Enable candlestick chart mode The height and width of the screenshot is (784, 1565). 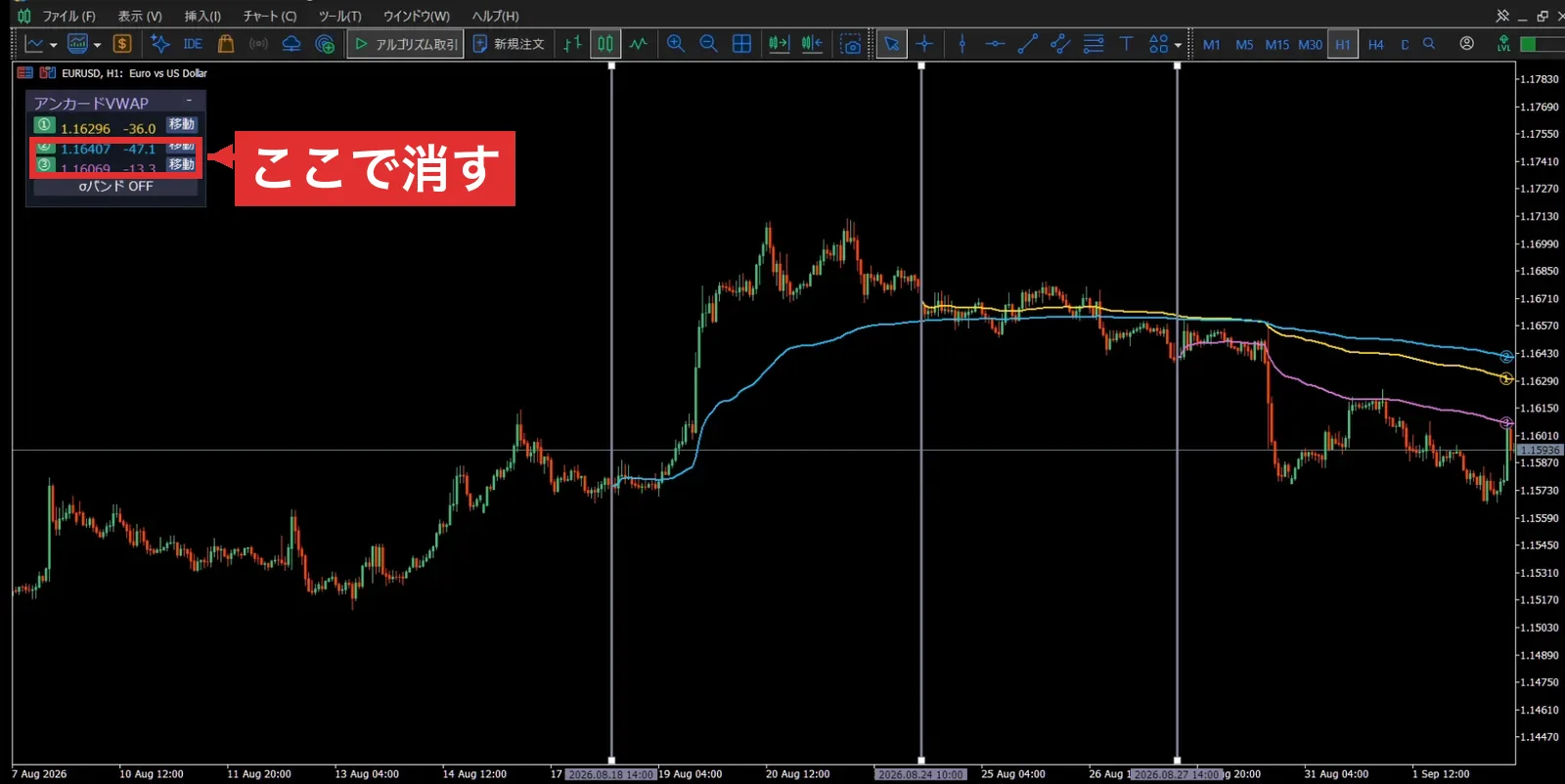coord(605,44)
